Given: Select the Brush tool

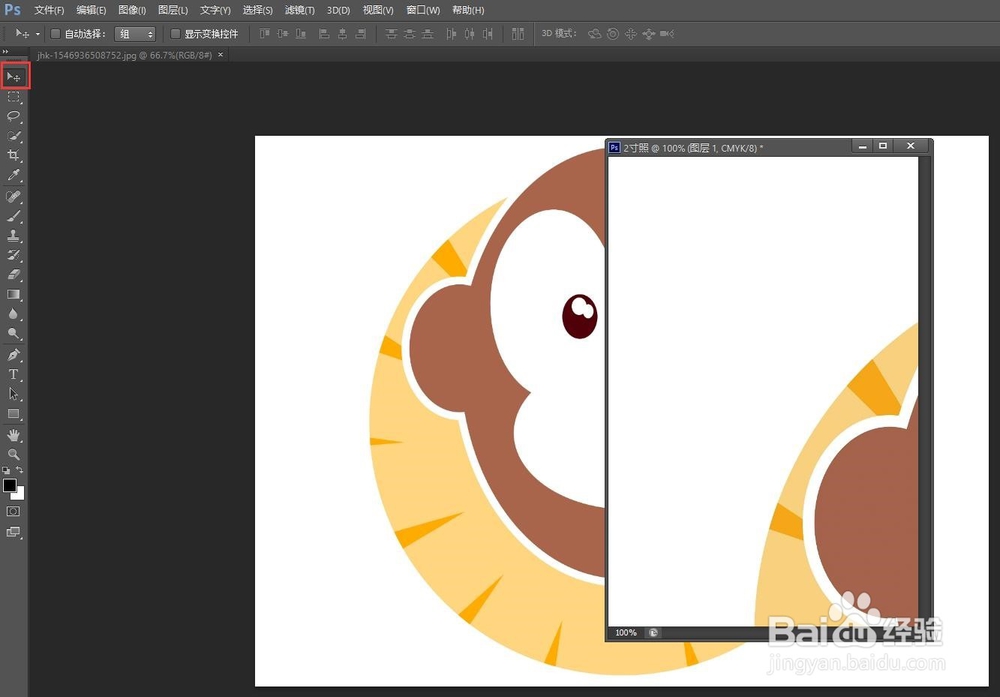Looking at the screenshot, I should (x=13, y=216).
